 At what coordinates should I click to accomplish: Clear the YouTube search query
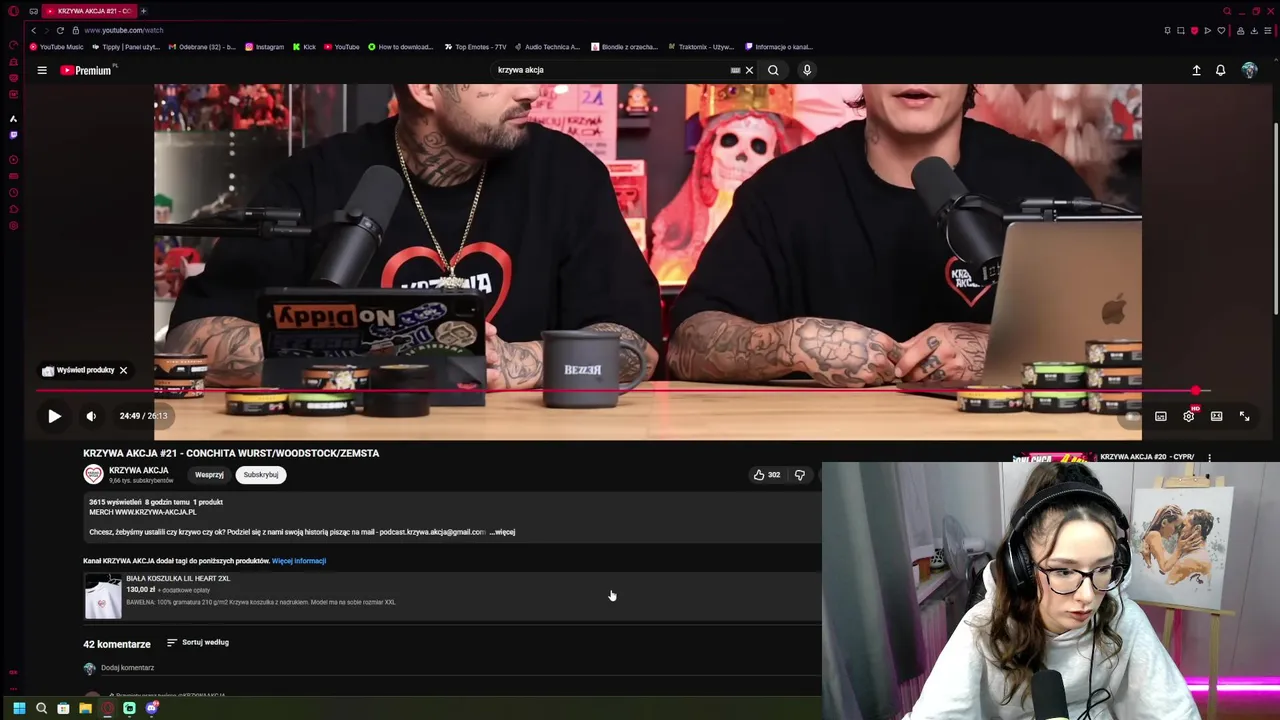(749, 70)
